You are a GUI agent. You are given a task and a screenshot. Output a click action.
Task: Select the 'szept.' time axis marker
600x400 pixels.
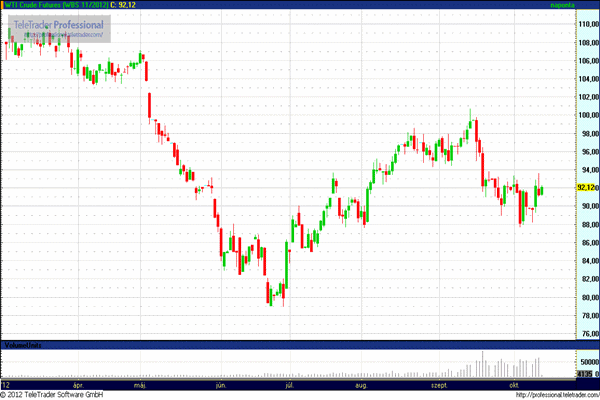tap(439, 383)
